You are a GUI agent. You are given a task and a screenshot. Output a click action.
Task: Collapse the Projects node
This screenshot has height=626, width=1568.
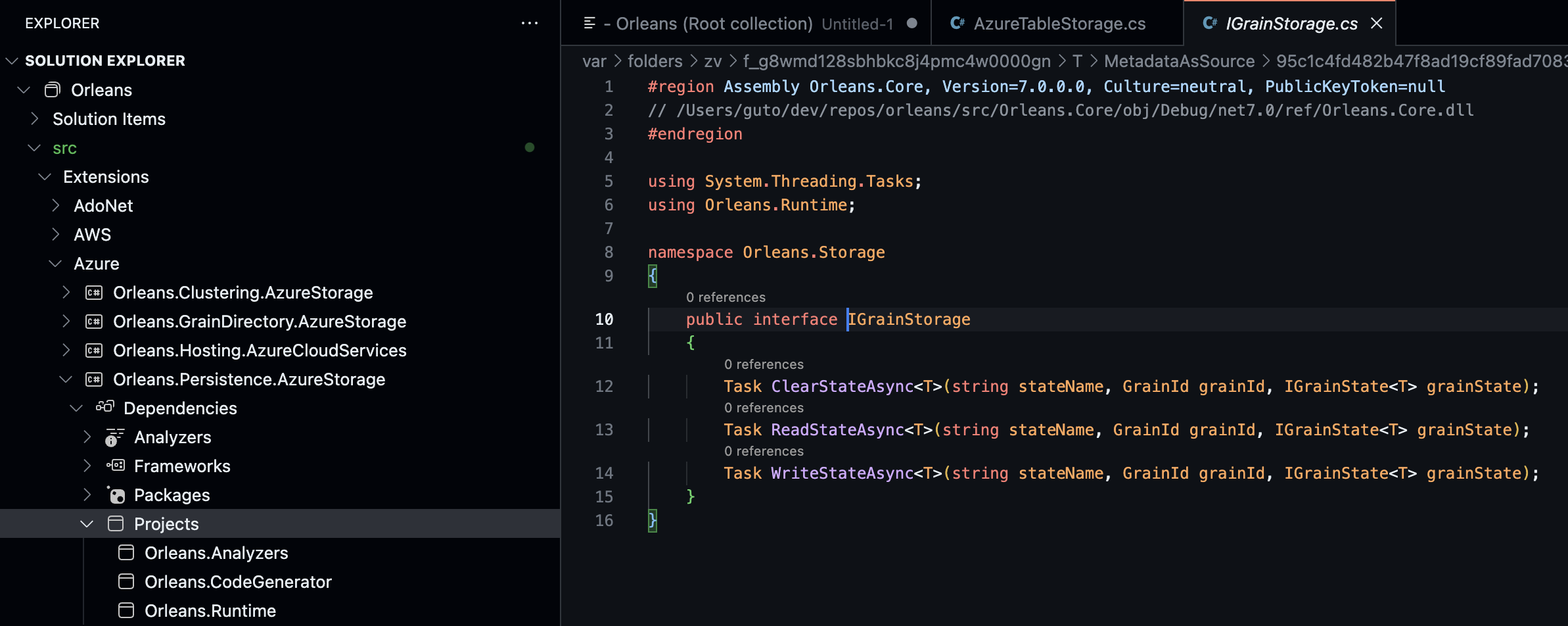pyautogui.click(x=86, y=523)
